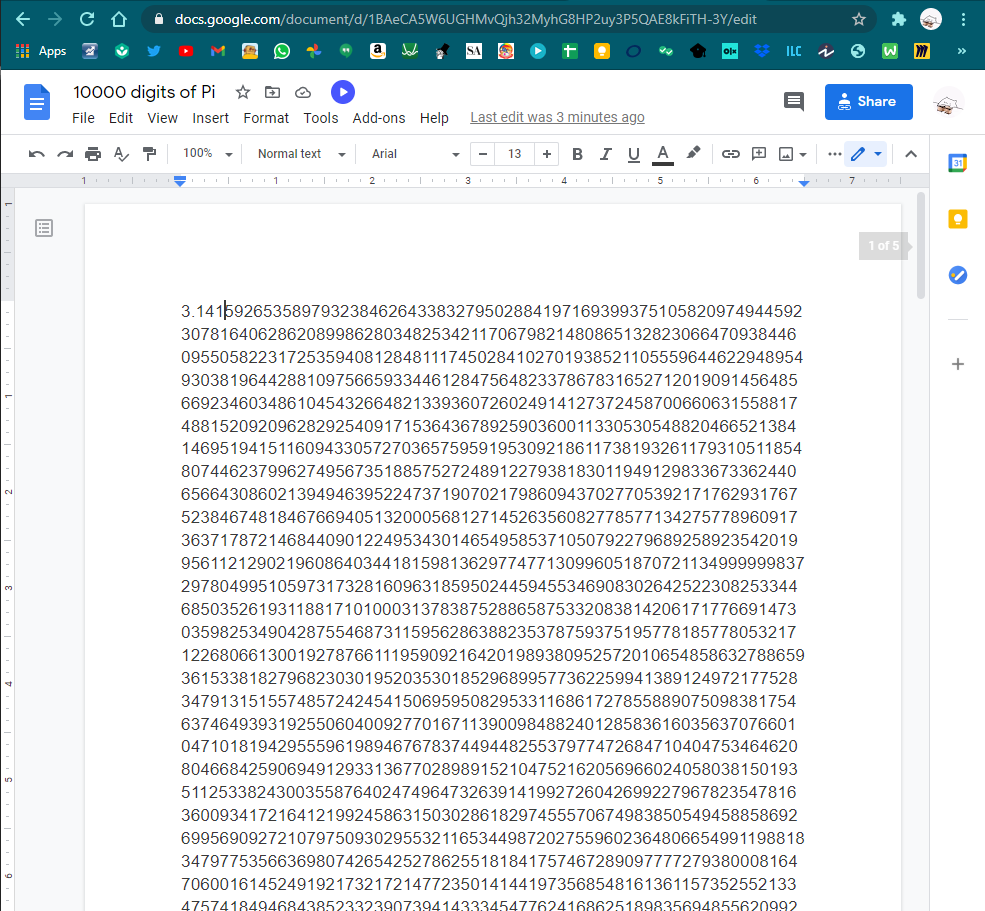Open the More toolbar options ellipsis
This screenshot has height=911, width=985.
point(834,154)
